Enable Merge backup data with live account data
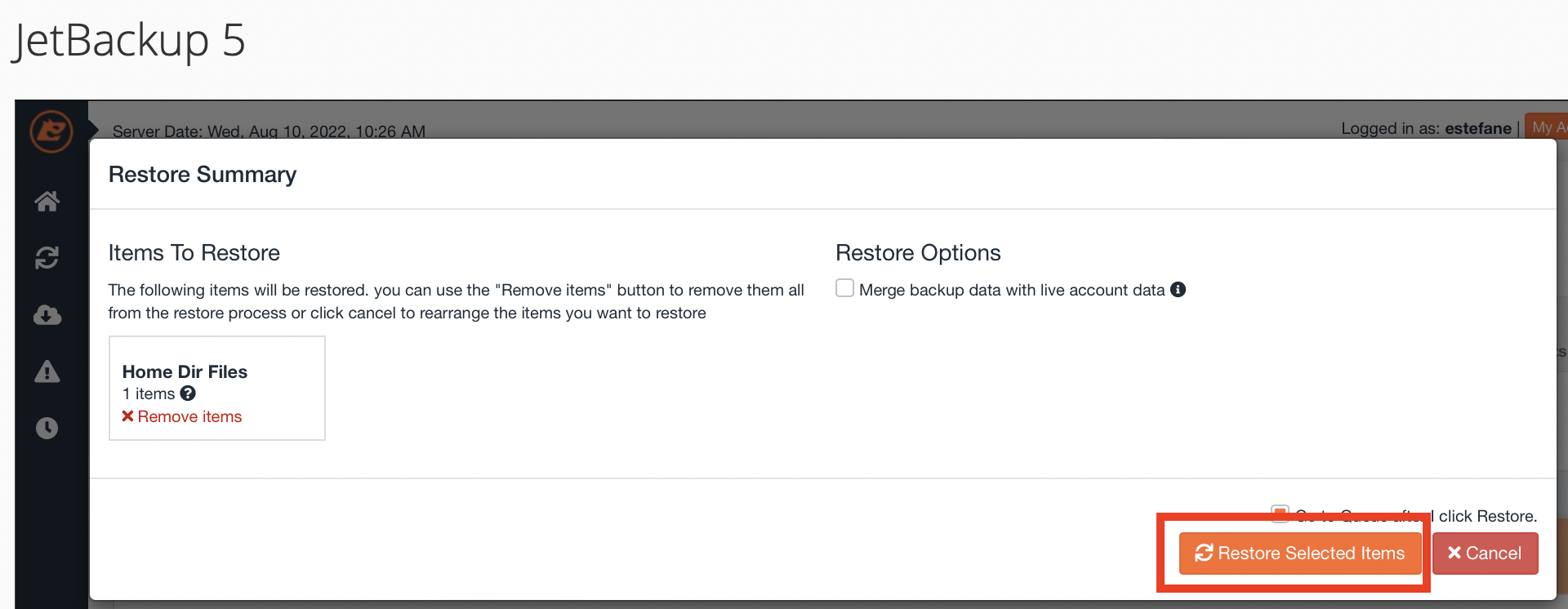The width and height of the screenshot is (1568, 609). point(845,288)
